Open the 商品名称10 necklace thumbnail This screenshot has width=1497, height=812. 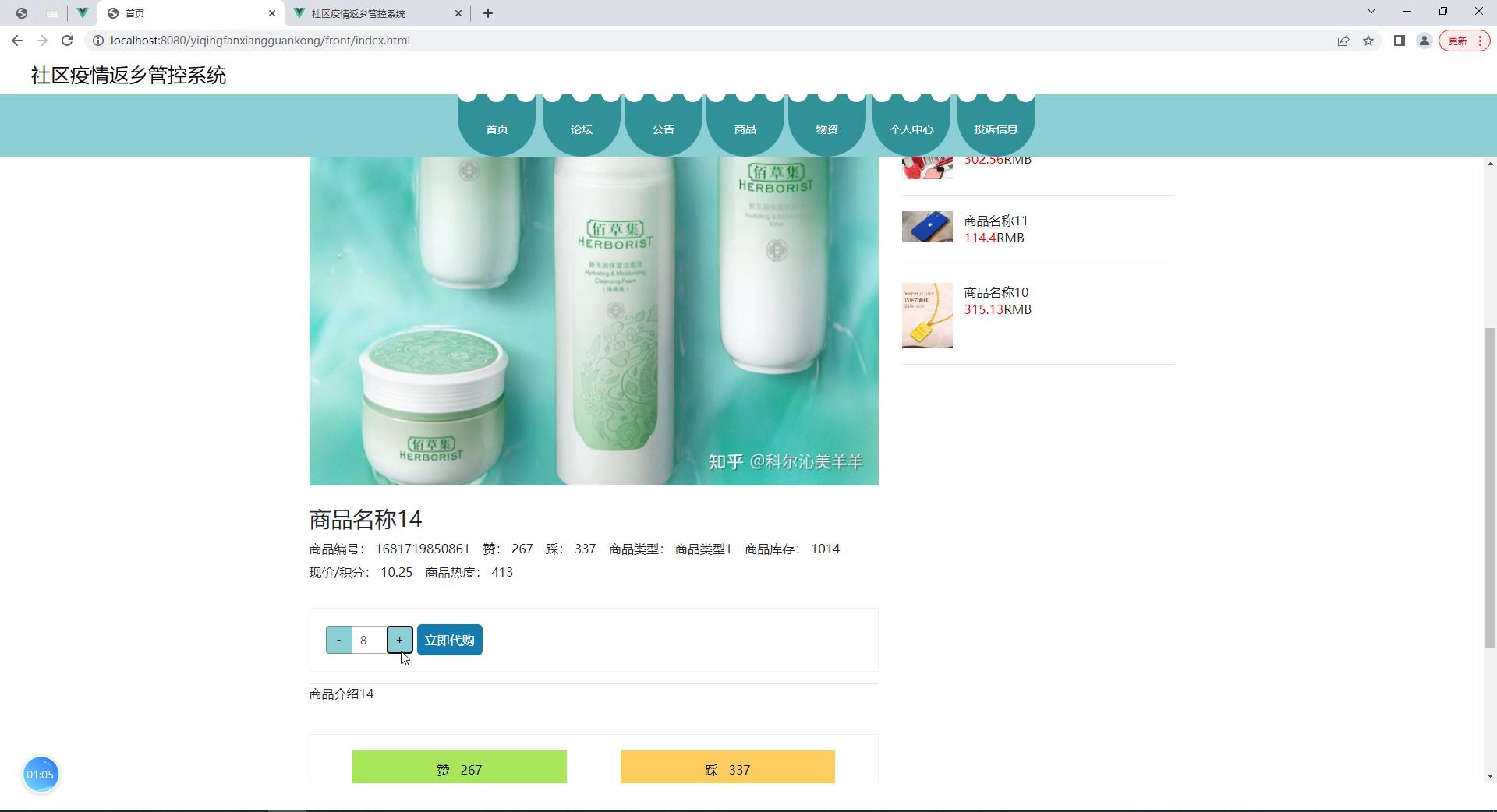coord(927,316)
